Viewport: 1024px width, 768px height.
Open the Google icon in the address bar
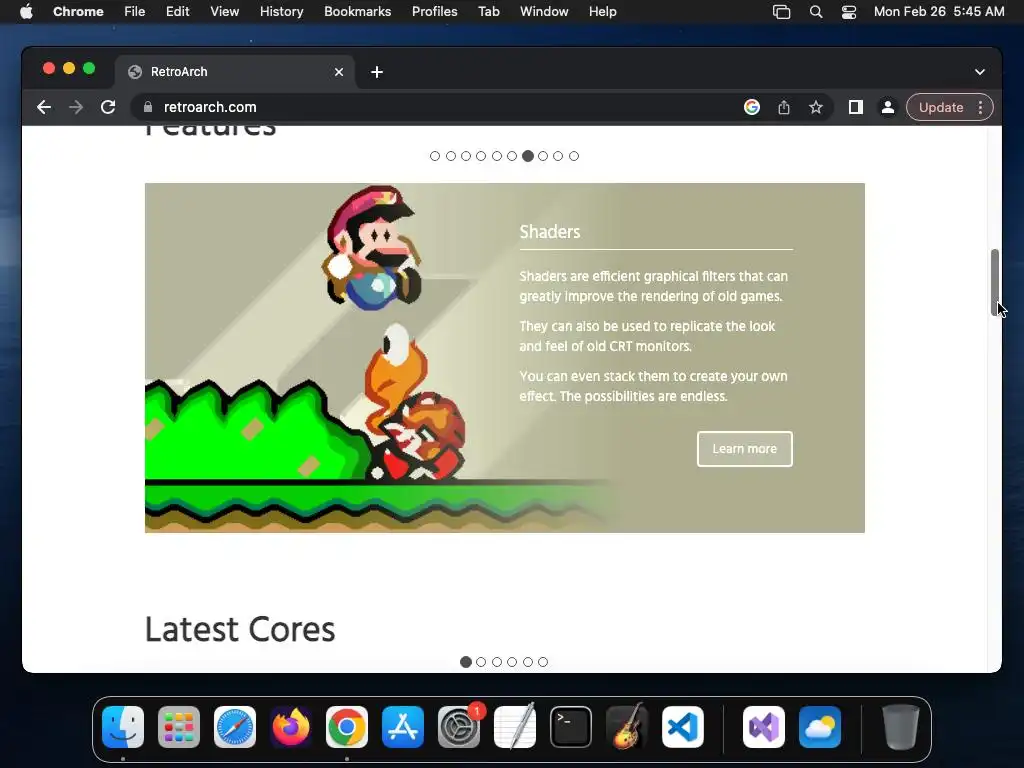point(752,107)
